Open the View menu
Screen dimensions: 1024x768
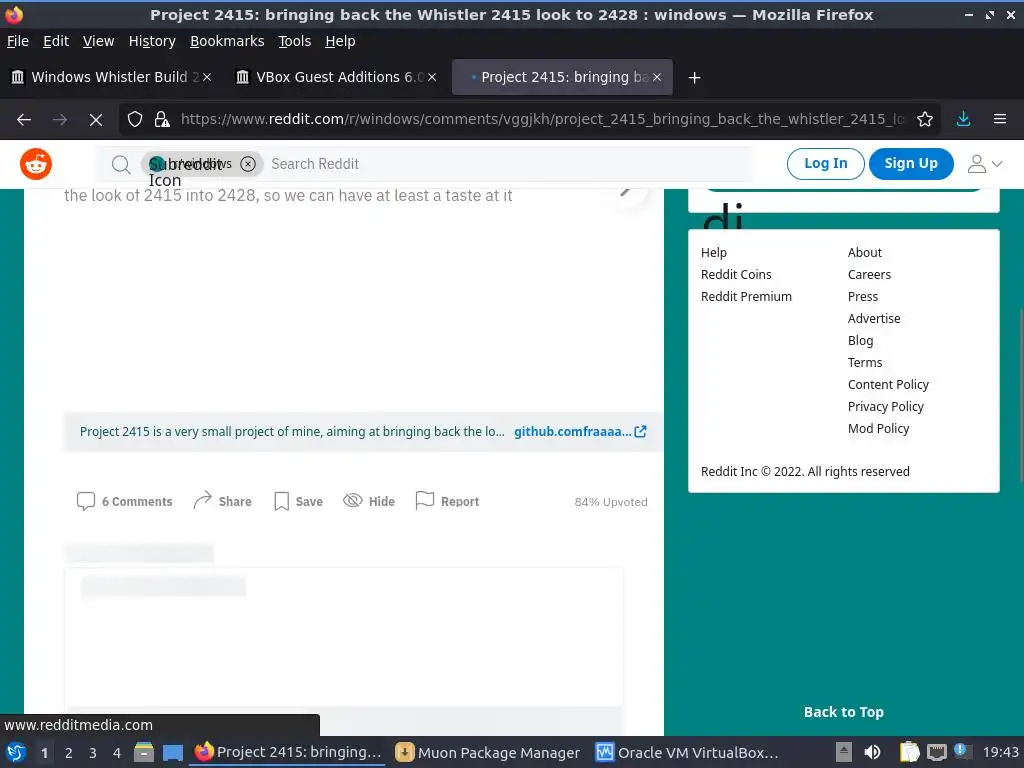pos(98,41)
